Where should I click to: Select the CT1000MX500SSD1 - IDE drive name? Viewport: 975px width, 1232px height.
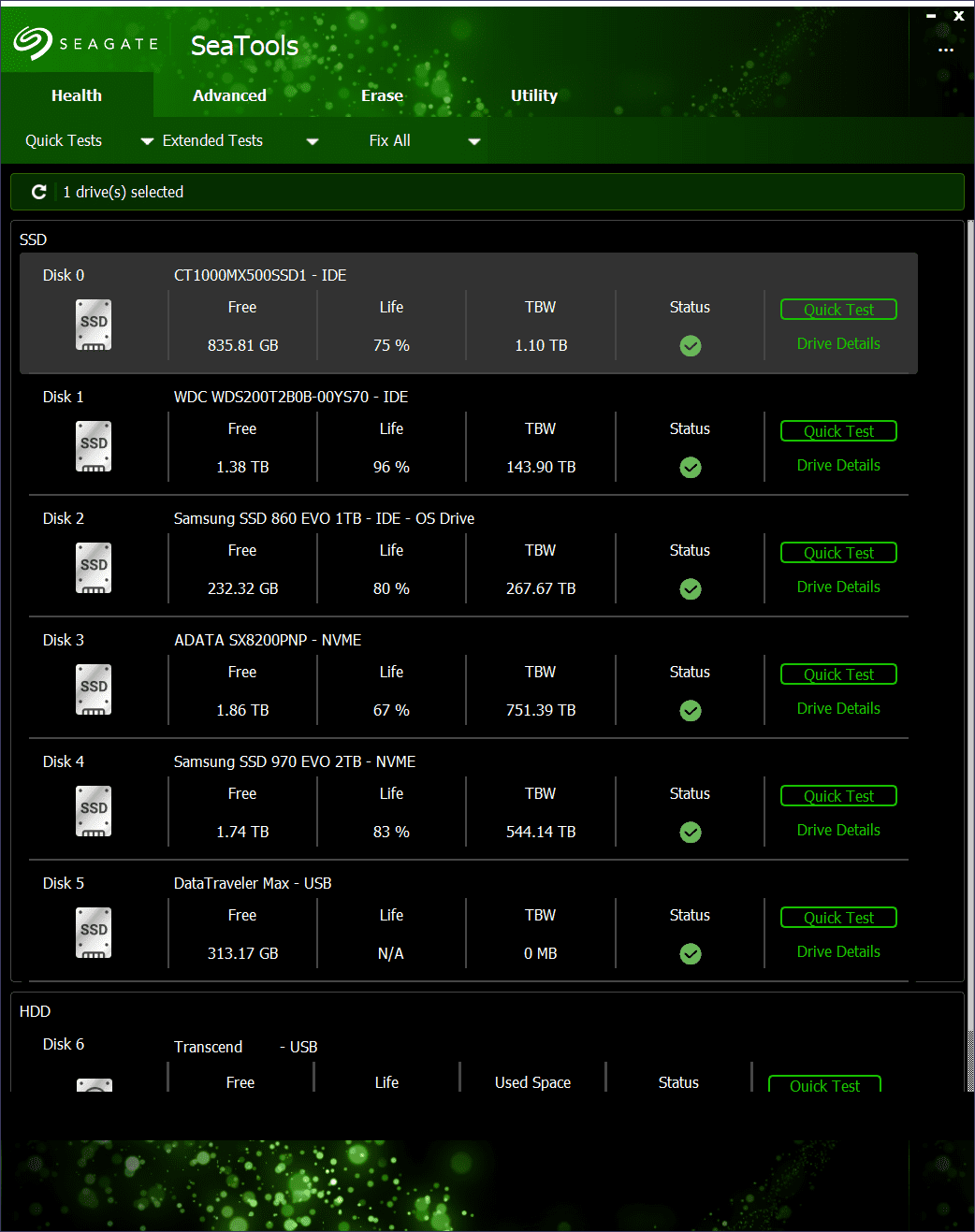(x=260, y=275)
